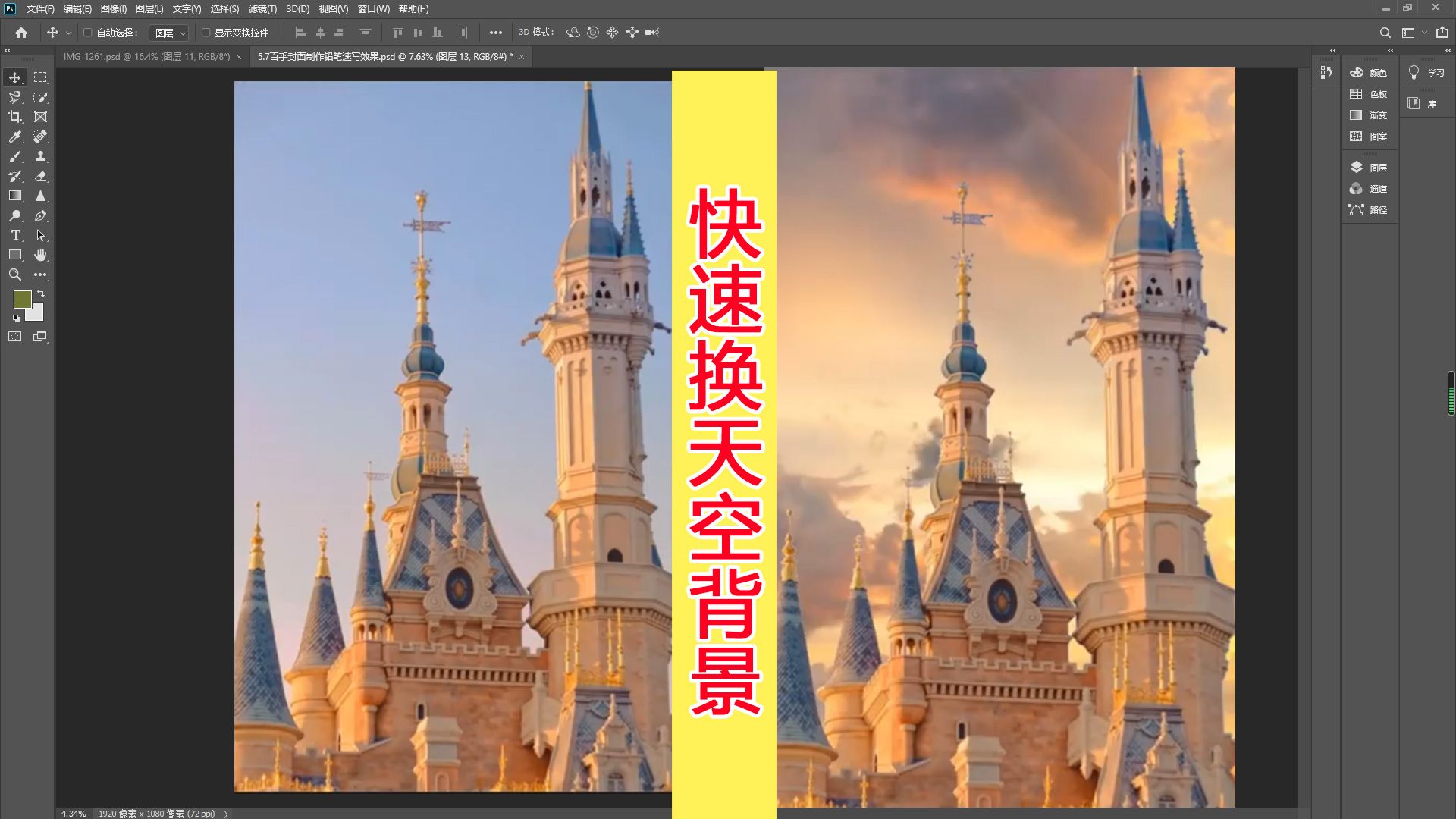This screenshot has height=819, width=1456.
Task: Select the Pen tool
Action: tap(41, 215)
